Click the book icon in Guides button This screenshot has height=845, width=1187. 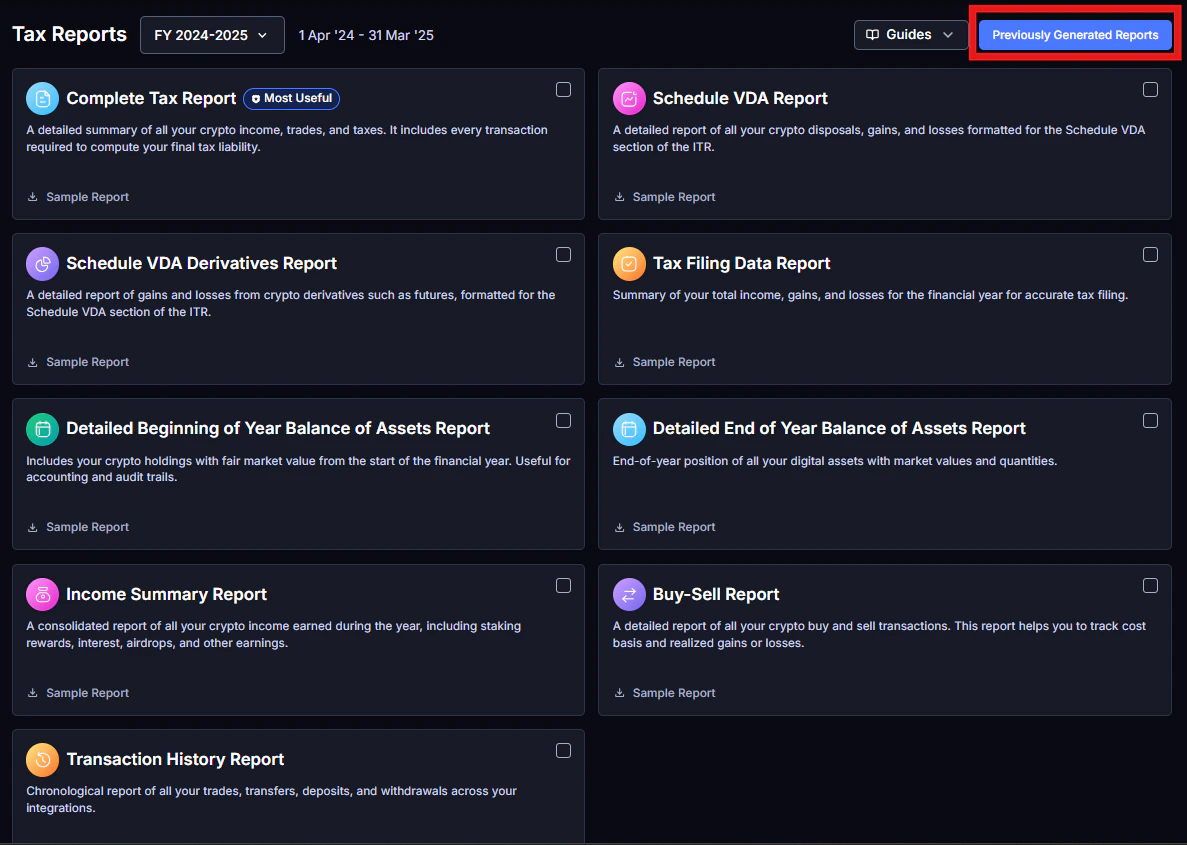tap(872, 35)
